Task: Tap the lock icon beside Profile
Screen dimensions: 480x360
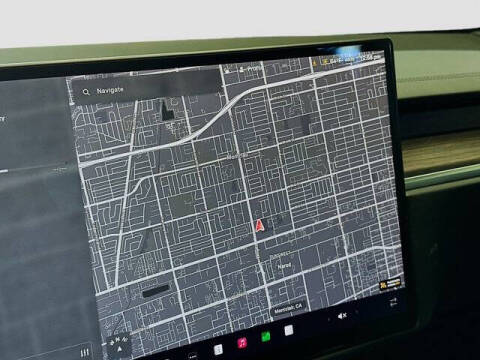Action: pos(228,70)
